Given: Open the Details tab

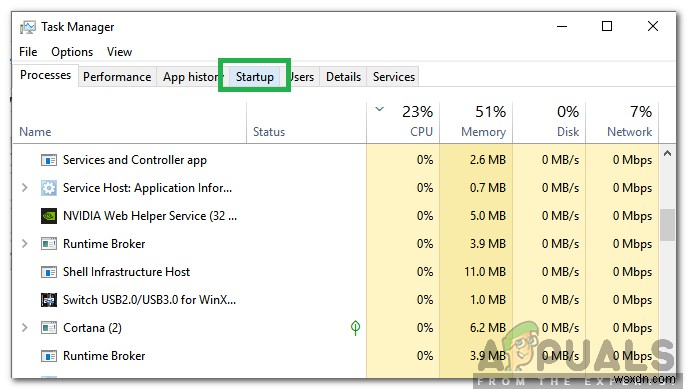Looking at the screenshot, I should [343, 77].
